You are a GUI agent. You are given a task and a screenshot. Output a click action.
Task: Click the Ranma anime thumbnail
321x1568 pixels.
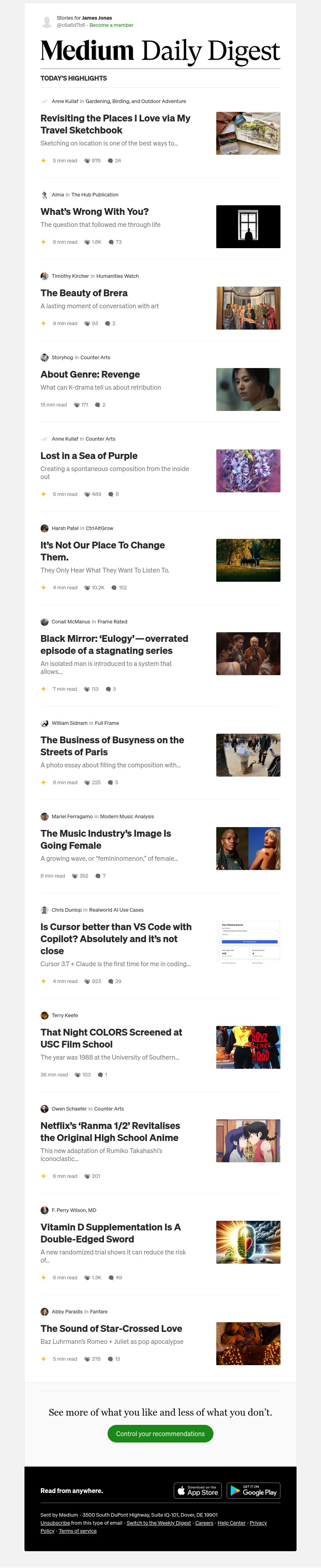coord(248,1141)
